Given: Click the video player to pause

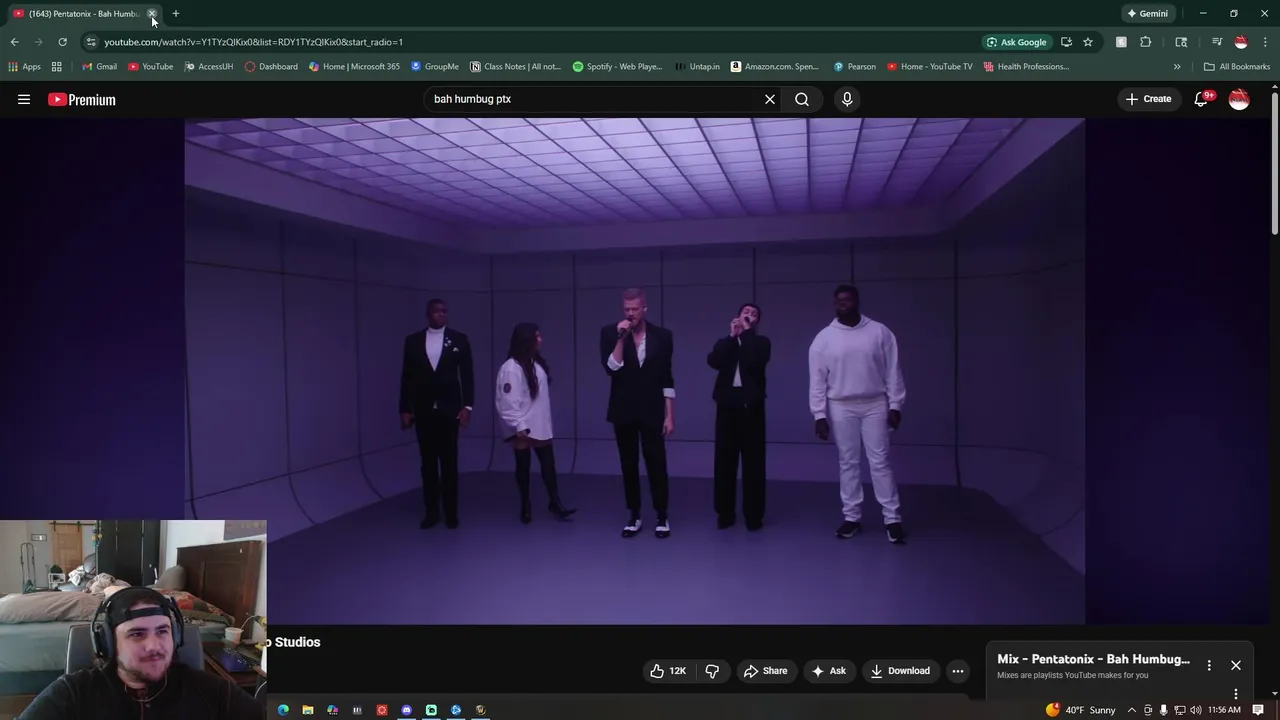Looking at the screenshot, I should (x=635, y=371).
